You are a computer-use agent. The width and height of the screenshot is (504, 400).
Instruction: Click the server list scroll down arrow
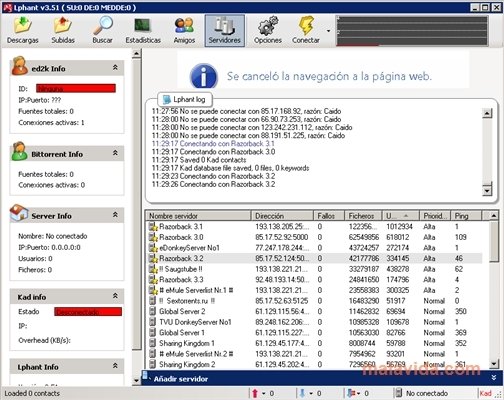pyautogui.click(x=494, y=364)
